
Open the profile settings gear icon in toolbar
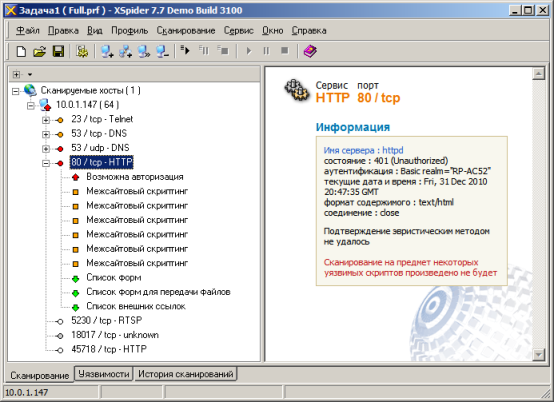coord(82,52)
